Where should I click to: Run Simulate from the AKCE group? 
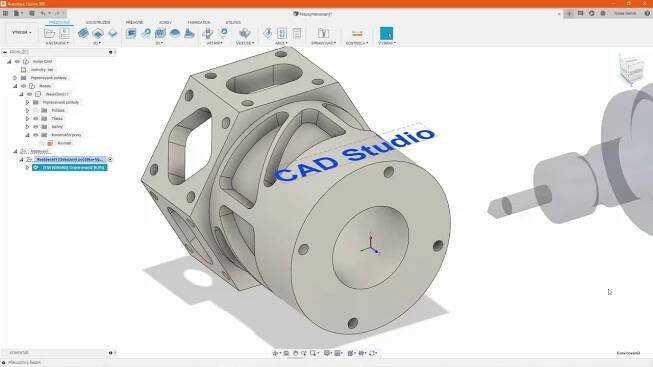point(267,33)
